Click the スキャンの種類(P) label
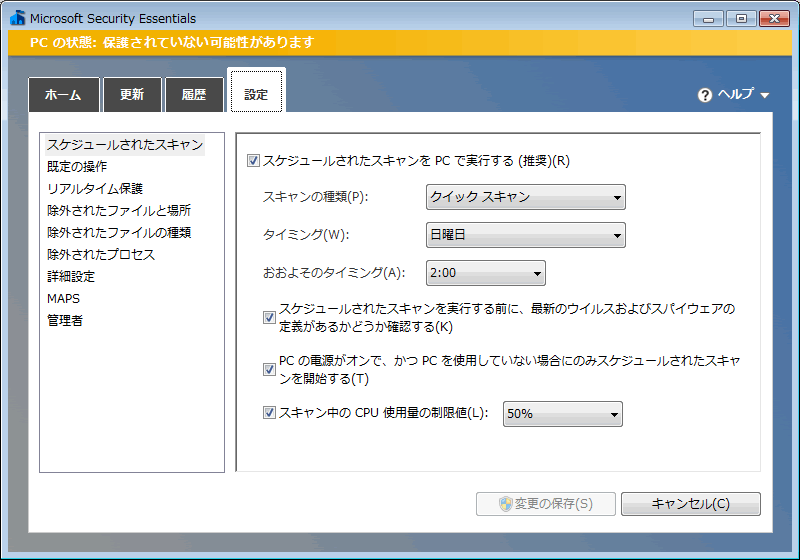The image size is (800, 560). (315, 197)
